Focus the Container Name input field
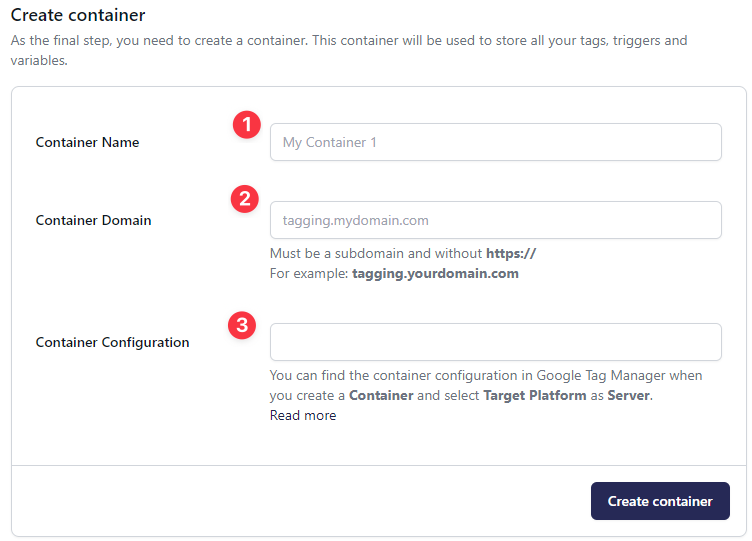 [495, 142]
